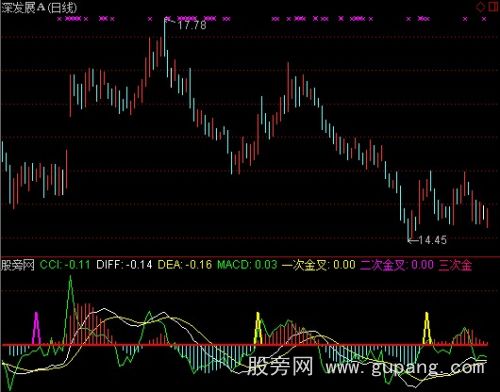Click the 17.78 high price label

click(192, 25)
